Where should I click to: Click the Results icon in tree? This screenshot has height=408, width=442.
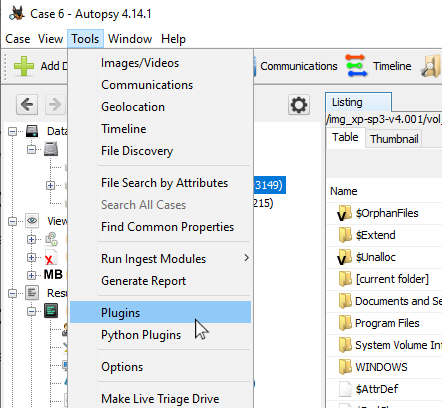32,293
